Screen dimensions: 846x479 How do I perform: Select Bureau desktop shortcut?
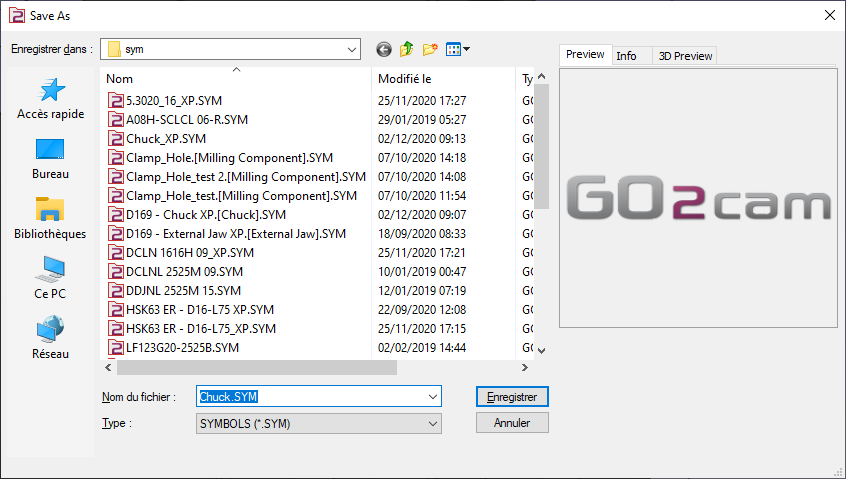(51, 159)
